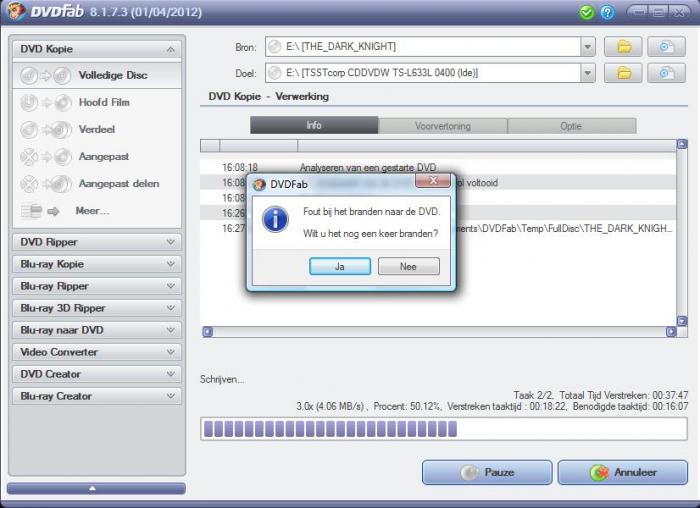Screen dimensions: 700x508
Task: Select Aangepast custom mode
Action: [x=97, y=157]
